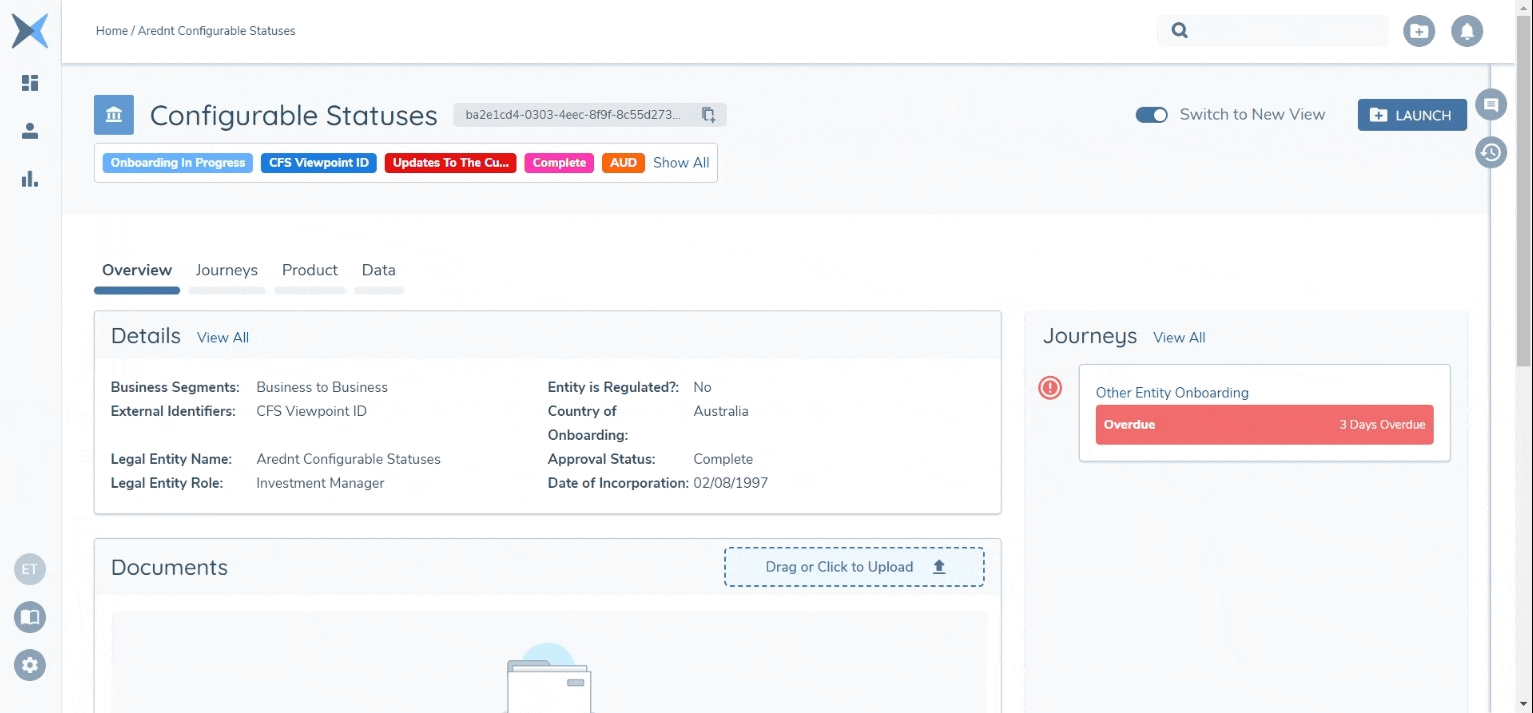The width and height of the screenshot is (1533, 713).
Task: Open the documentation book icon in sidebar
Action: tap(30, 617)
